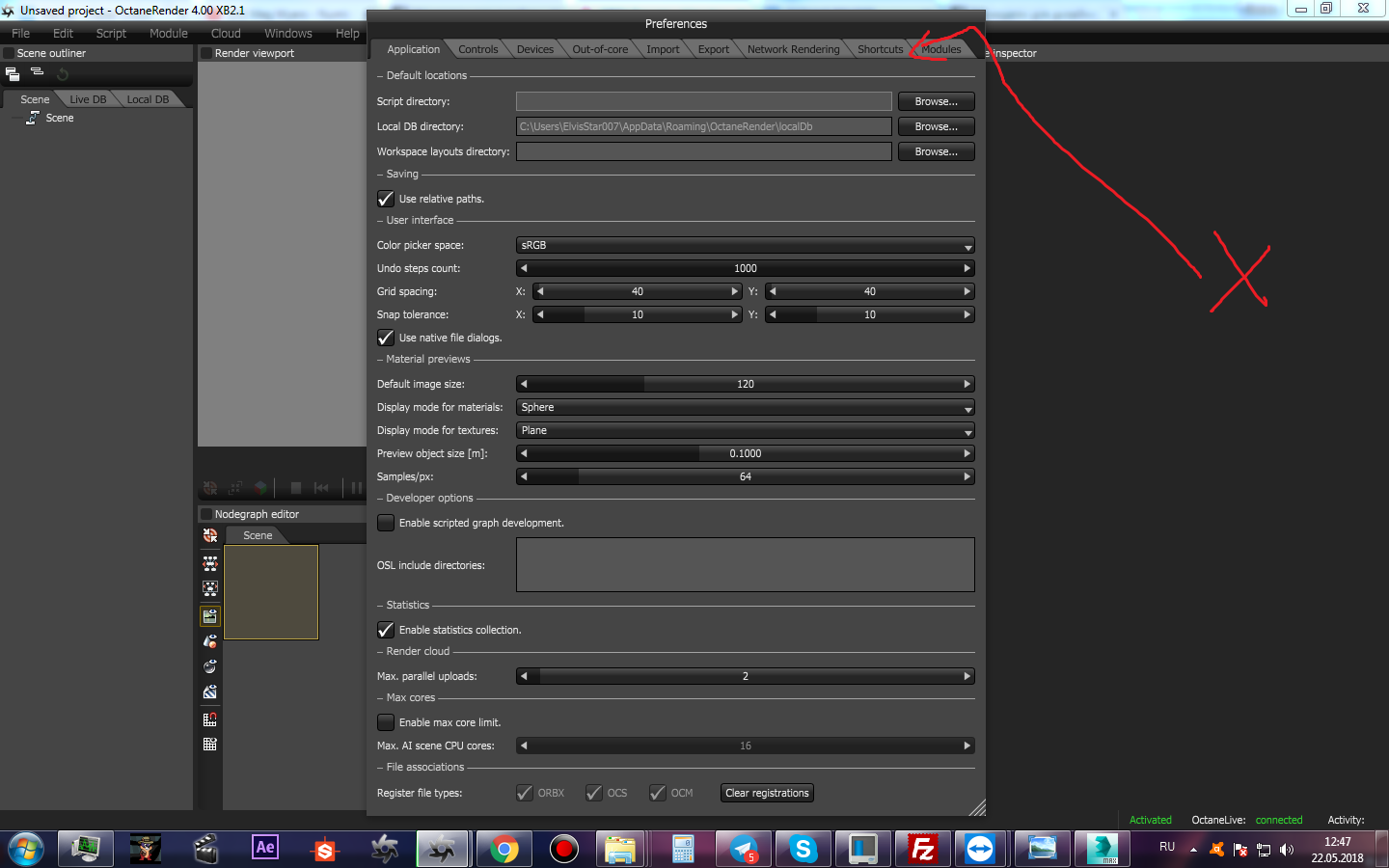
Task: Click the Default image size slider
Action: tap(746, 384)
